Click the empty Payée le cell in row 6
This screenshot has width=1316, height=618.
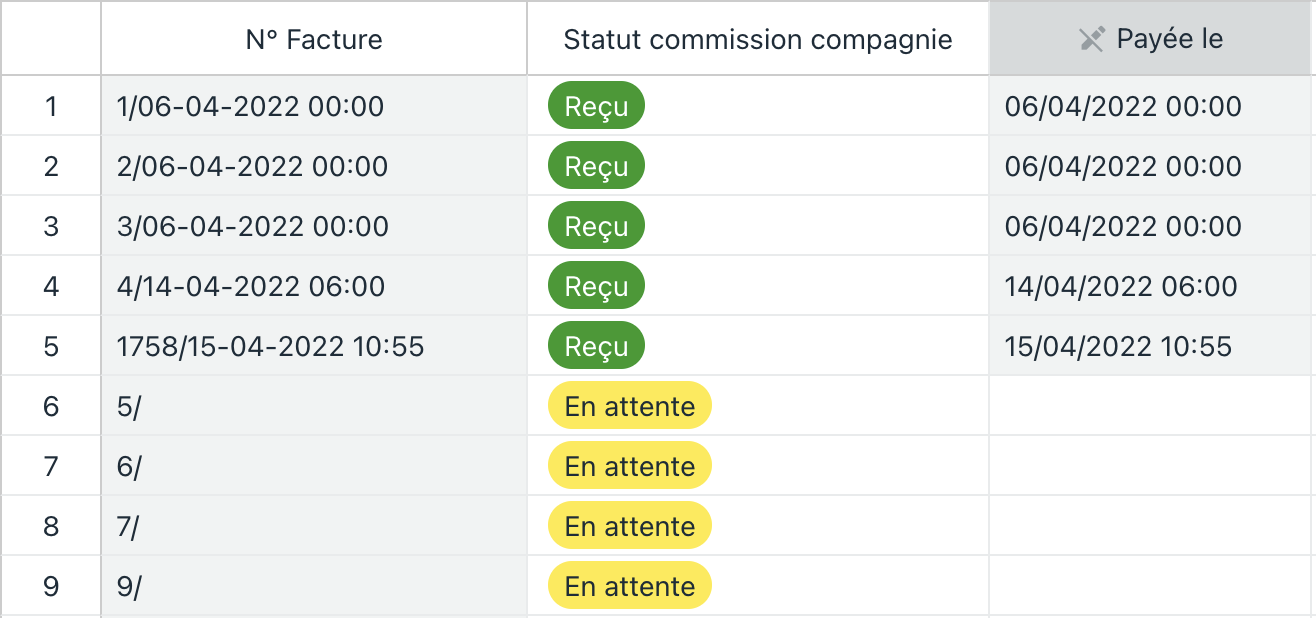(x=1152, y=406)
